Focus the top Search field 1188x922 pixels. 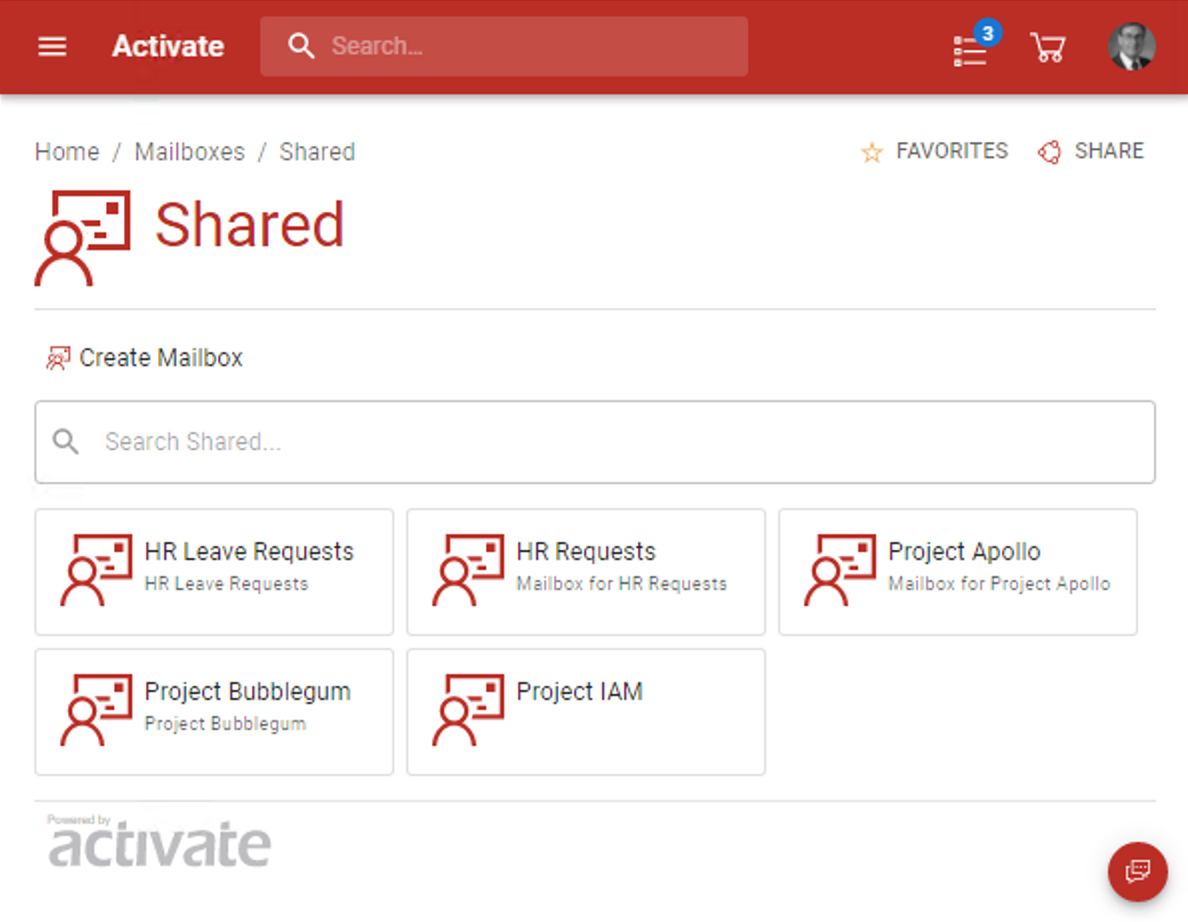(504, 46)
